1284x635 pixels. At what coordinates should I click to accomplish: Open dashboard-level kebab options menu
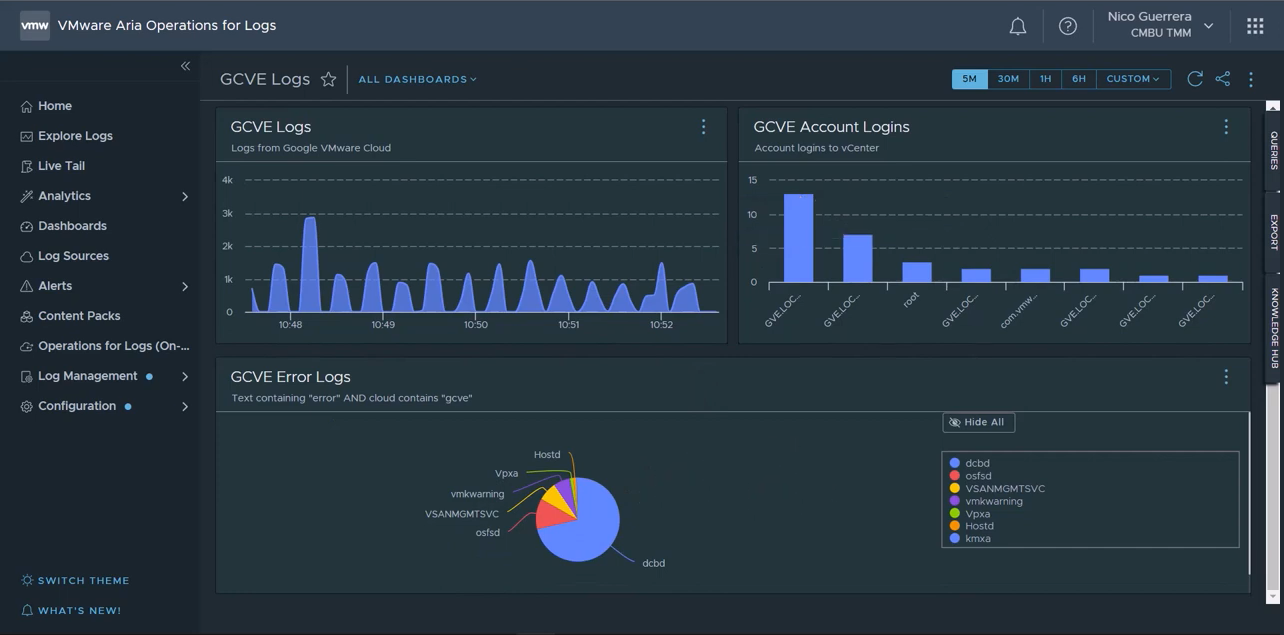click(1251, 79)
